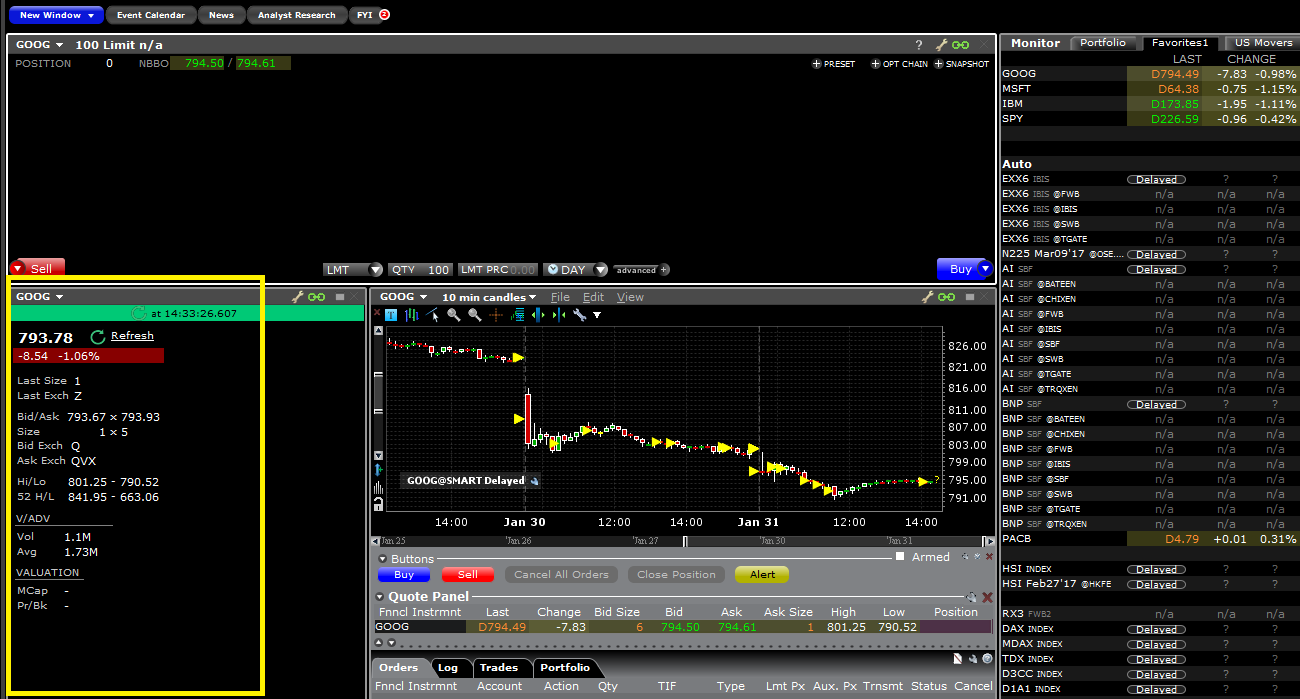The image size is (1300, 699).
Task: Select the chart trendline draw tool
Action: (x=433, y=314)
